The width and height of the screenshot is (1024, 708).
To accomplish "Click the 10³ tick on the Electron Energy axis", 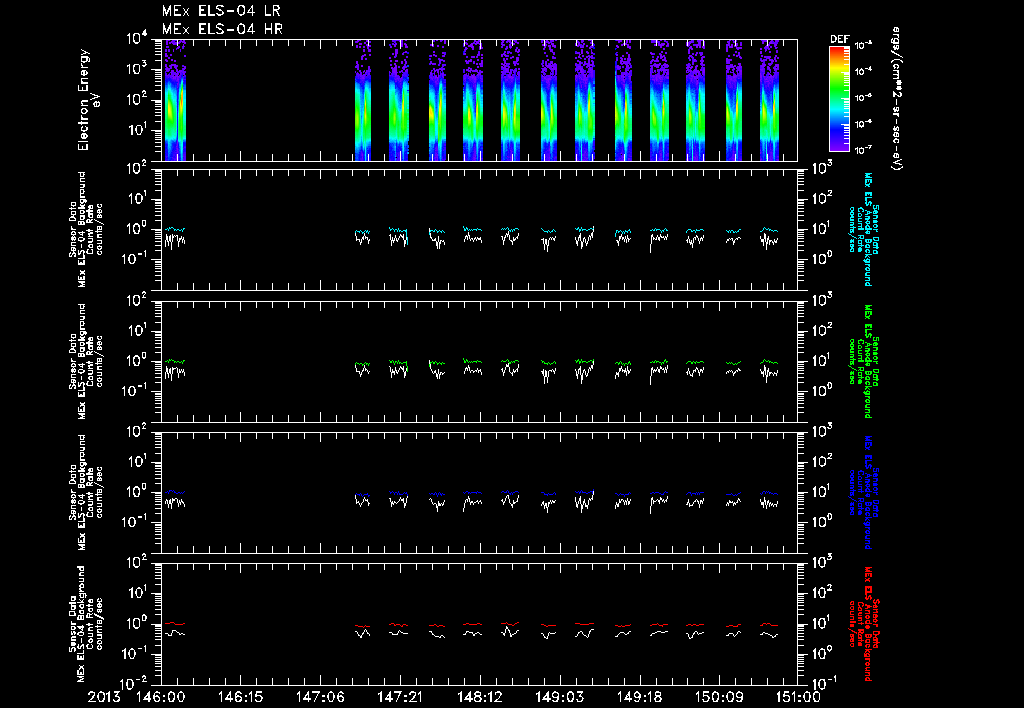I will tap(136, 69).
